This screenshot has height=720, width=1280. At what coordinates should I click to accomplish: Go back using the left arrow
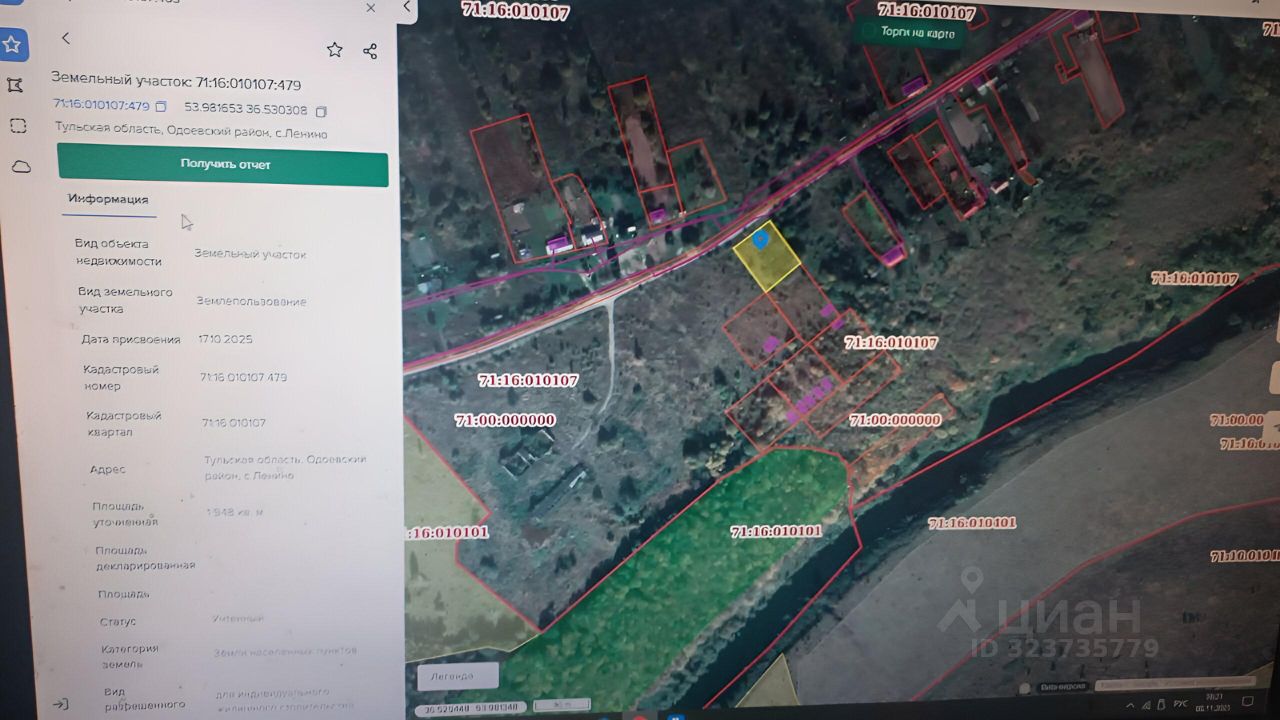pos(66,38)
